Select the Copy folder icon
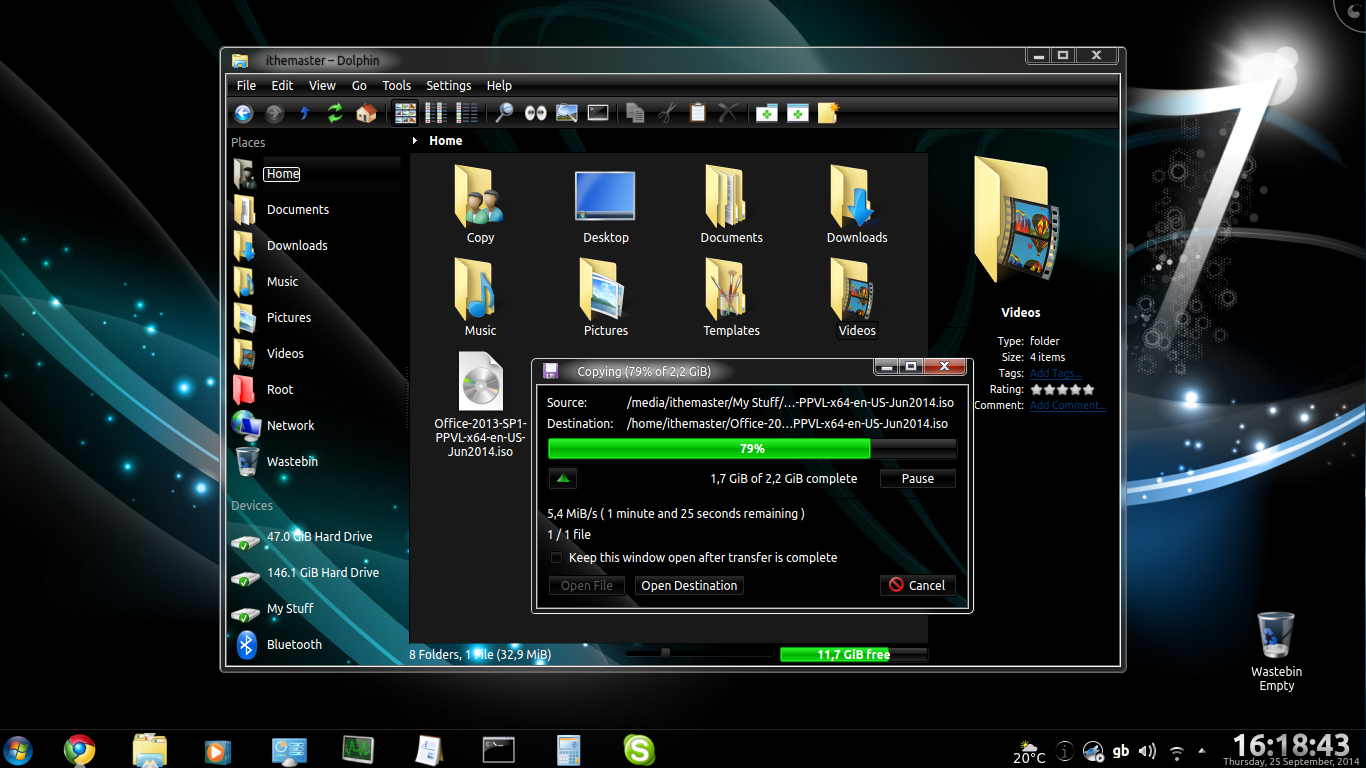This screenshot has width=1366, height=768. click(x=480, y=197)
